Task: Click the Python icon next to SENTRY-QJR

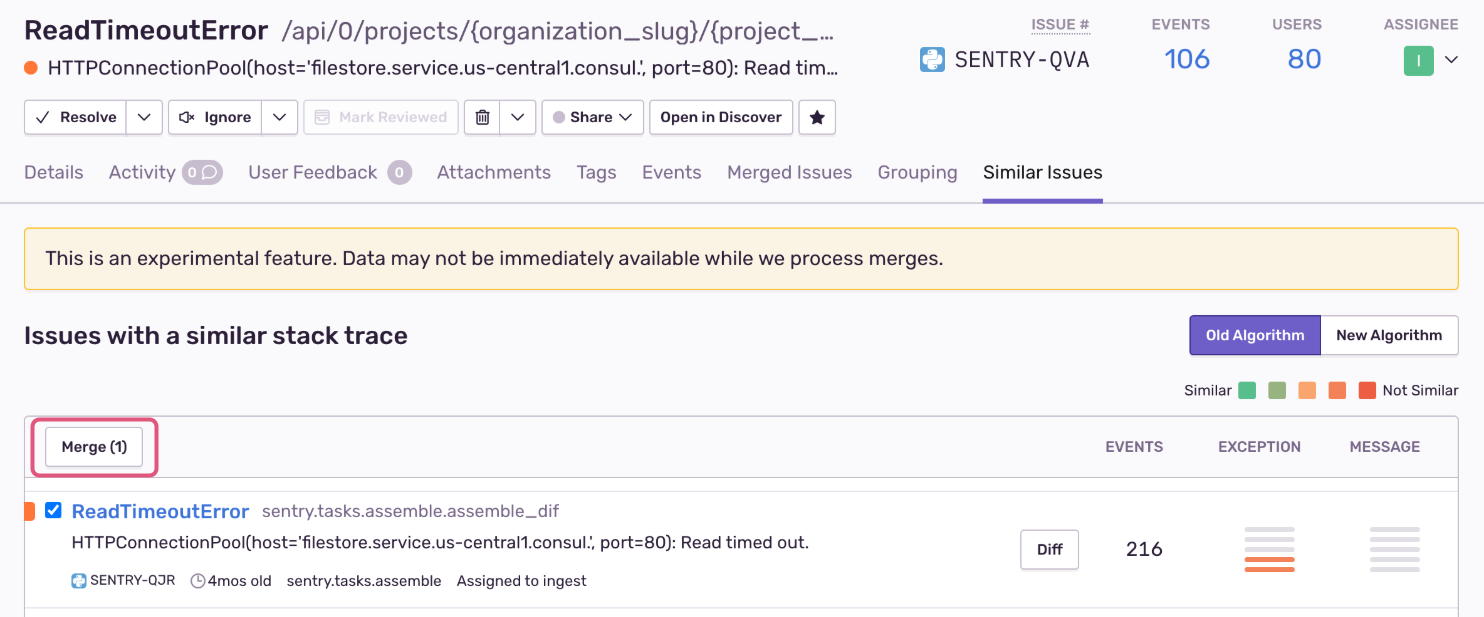Action: point(79,580)
